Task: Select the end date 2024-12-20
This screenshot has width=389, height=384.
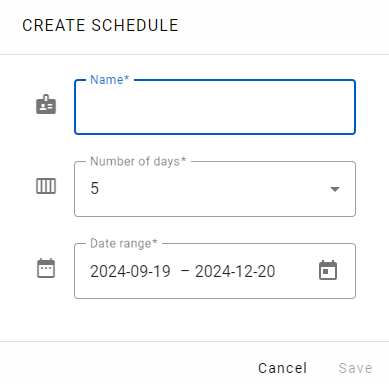Action: click(235, 271)
